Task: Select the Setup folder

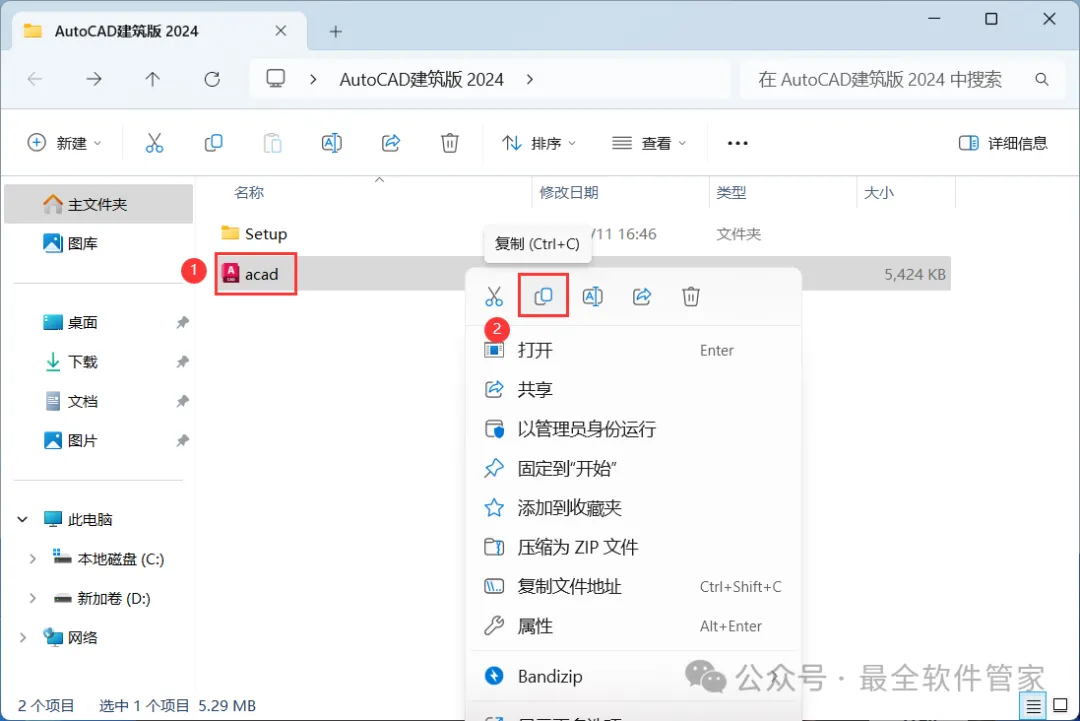Action: tap(254, 234)
